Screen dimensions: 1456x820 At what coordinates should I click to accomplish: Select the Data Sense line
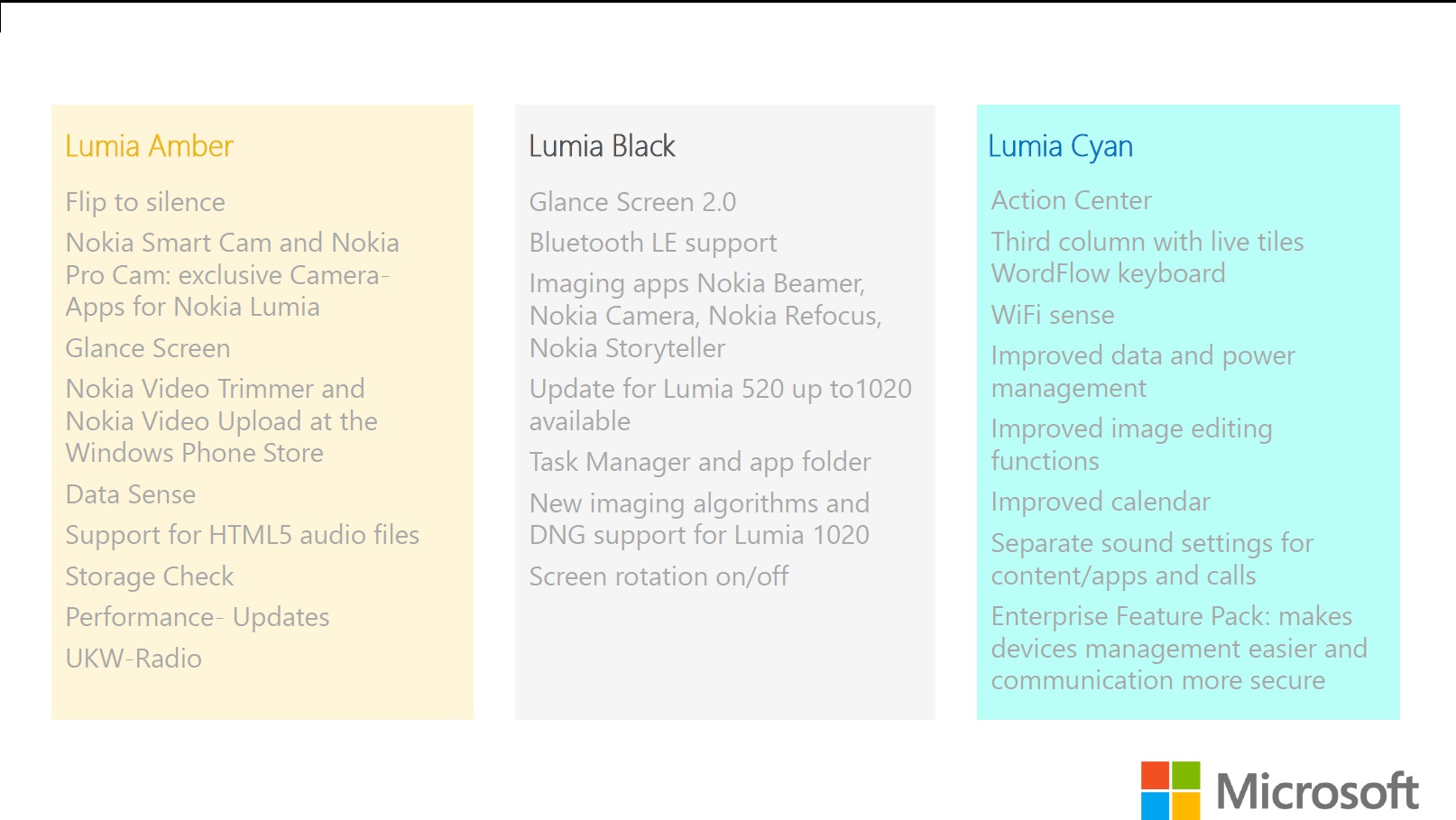click(131, 494)
